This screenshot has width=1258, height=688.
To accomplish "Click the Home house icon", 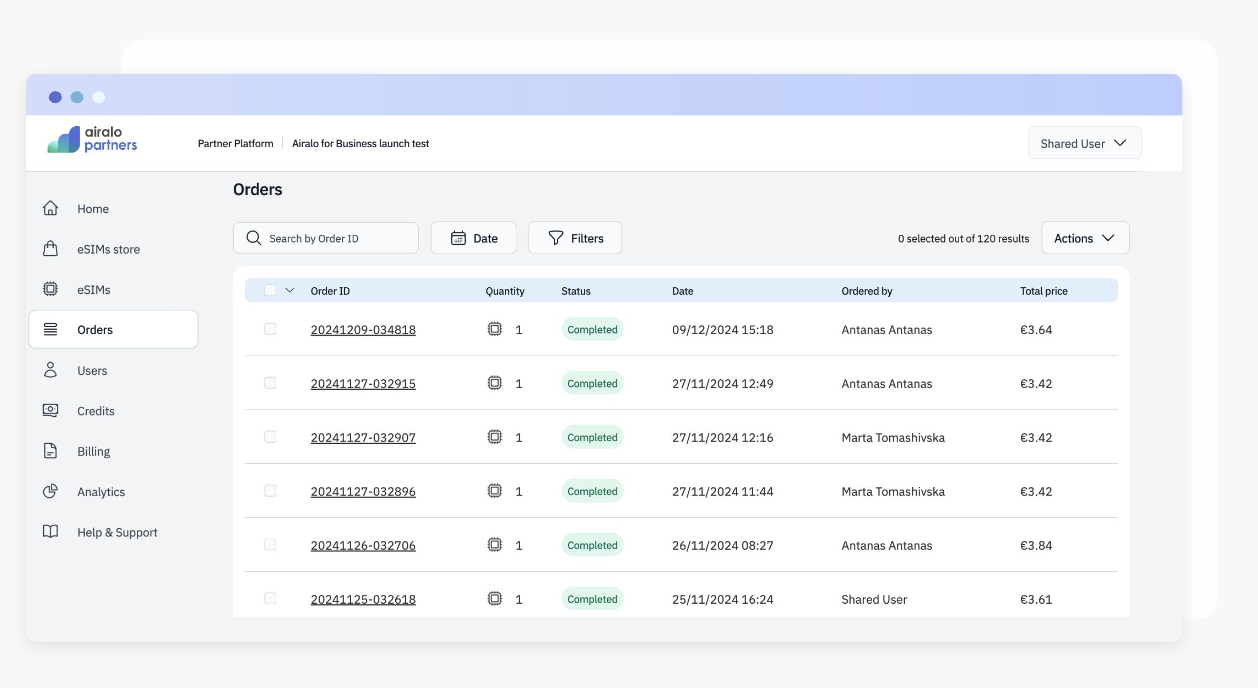I will point(50,208).
